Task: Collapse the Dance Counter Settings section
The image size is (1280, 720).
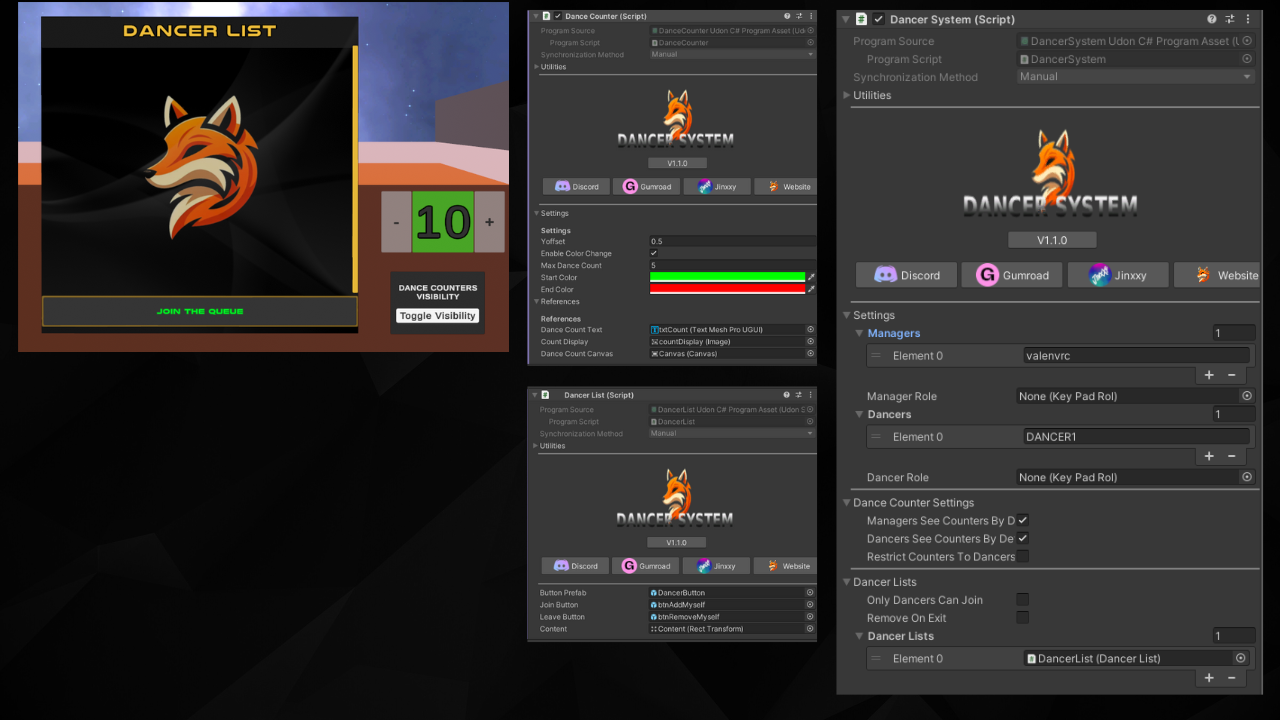Action: point(847,503)
